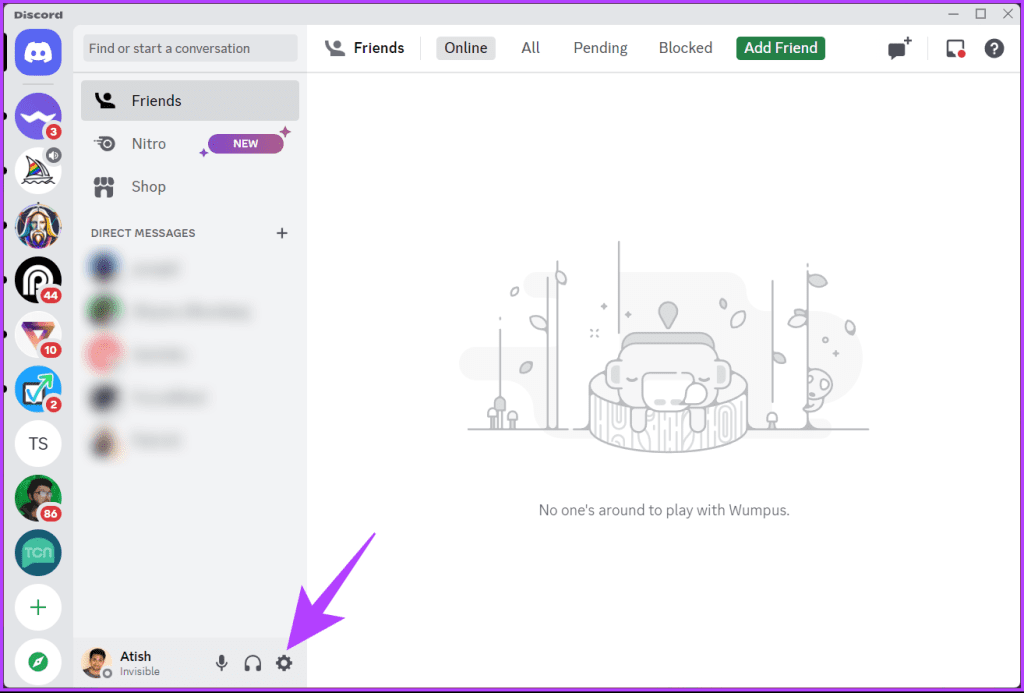The width and height of the screenshot is (1024, 693).
Task: Open Discord user settings via gear icon
Action: [284, 663]
